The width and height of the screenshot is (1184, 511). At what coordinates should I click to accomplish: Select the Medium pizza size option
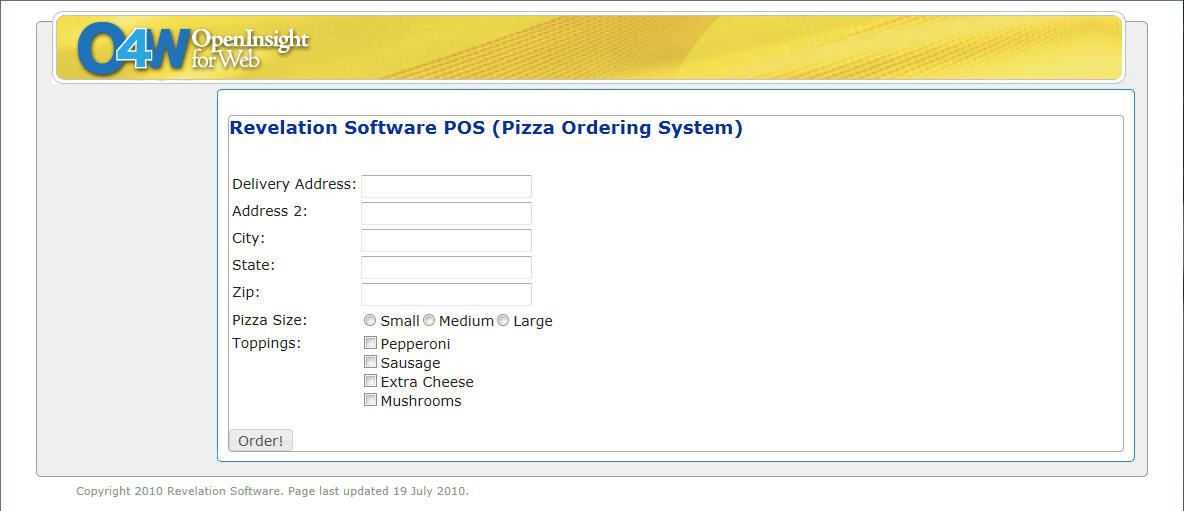pyautogui.click(x=429, y=320)
